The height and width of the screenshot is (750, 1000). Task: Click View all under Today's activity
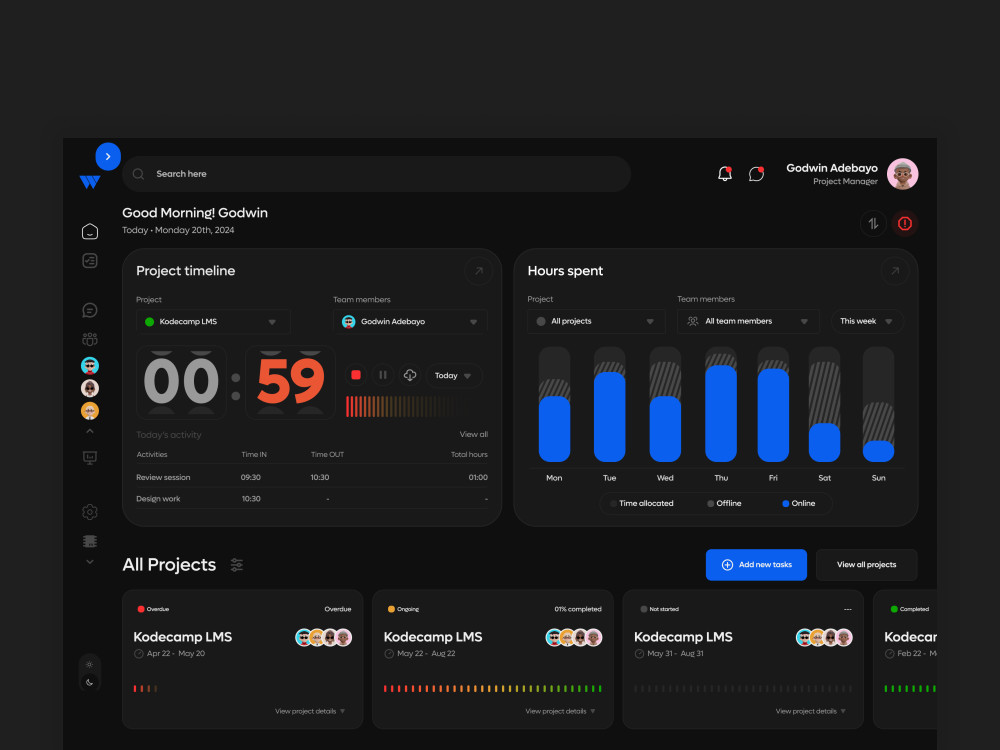coord(473,434)
